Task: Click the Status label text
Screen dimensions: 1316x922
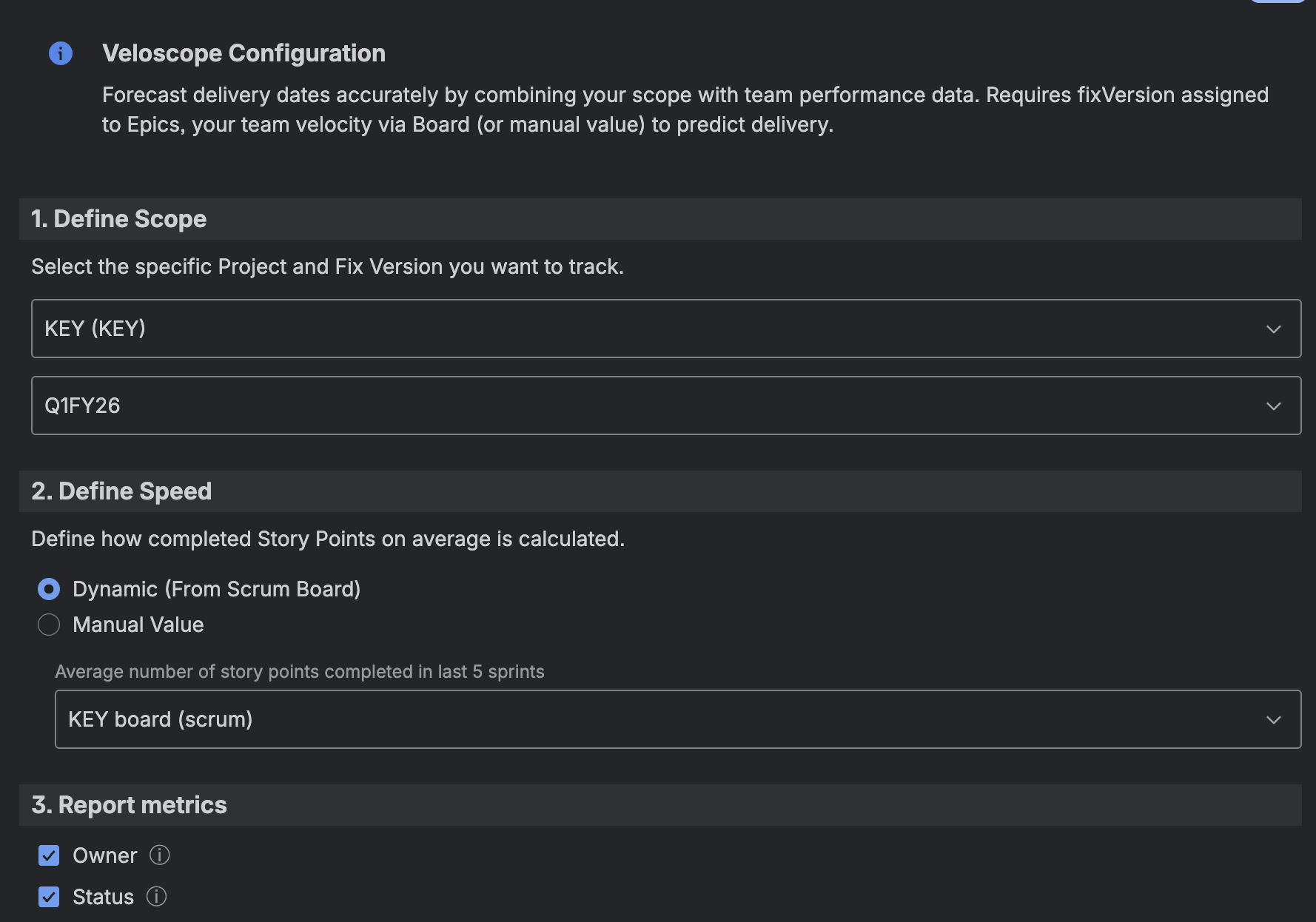Action: pyautogui.click(x=104, y=897)
